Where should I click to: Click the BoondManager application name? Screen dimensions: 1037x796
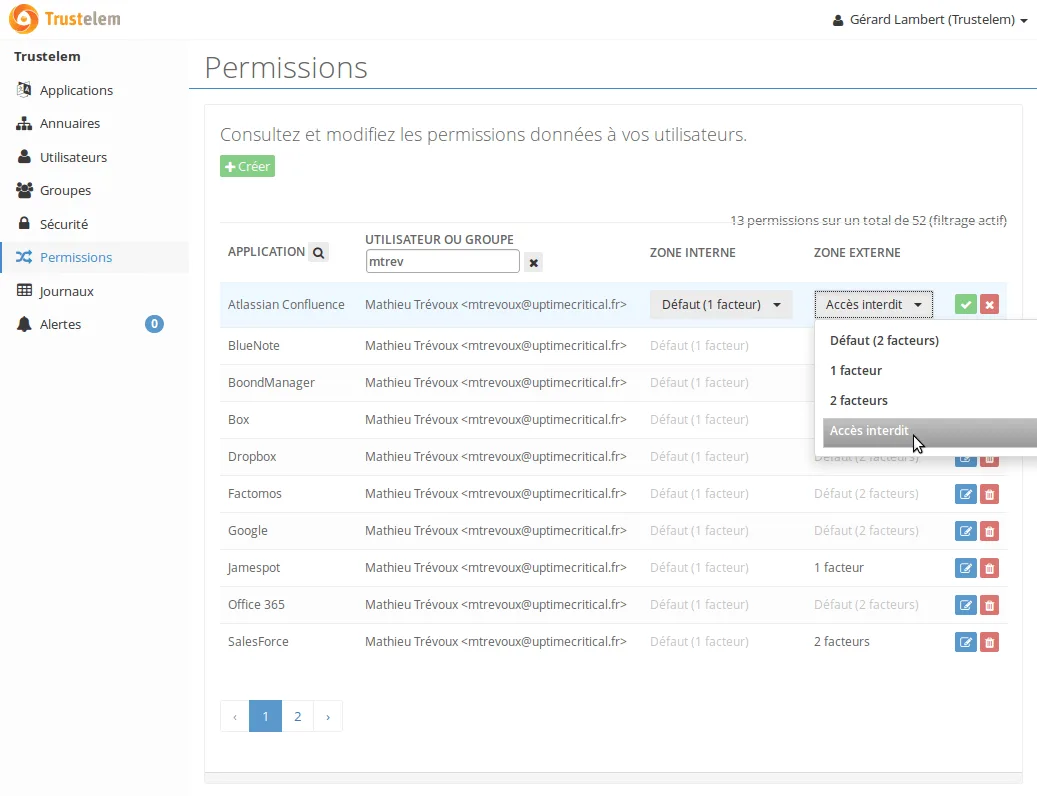[271, 383]
